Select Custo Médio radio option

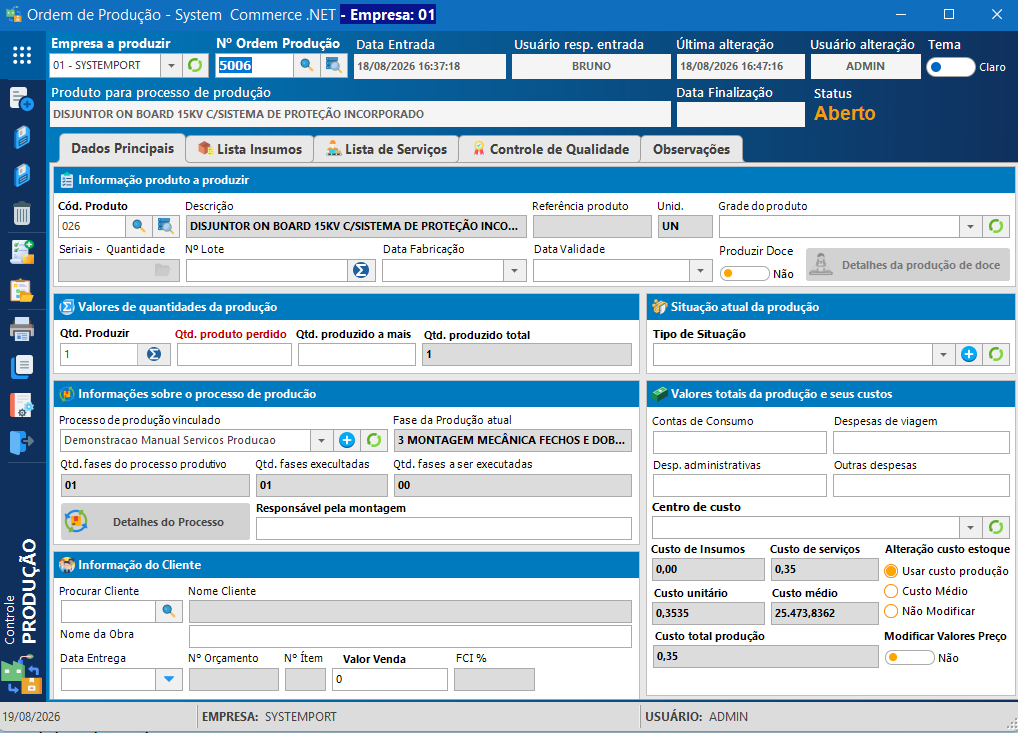[891, 591]
